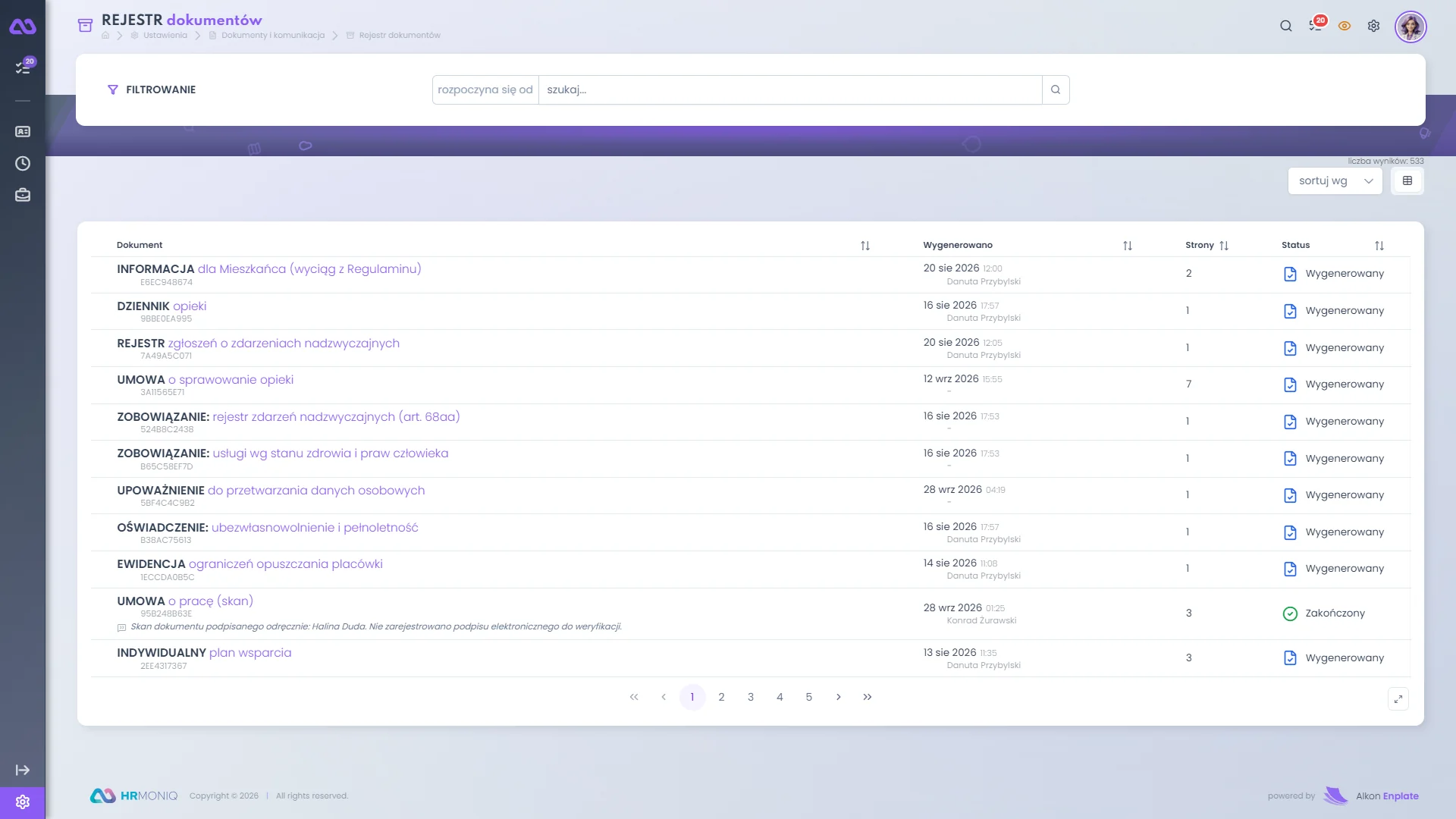Go to page 3
The width and height of the screenshot is (1456, 819).
click(751, 697)
